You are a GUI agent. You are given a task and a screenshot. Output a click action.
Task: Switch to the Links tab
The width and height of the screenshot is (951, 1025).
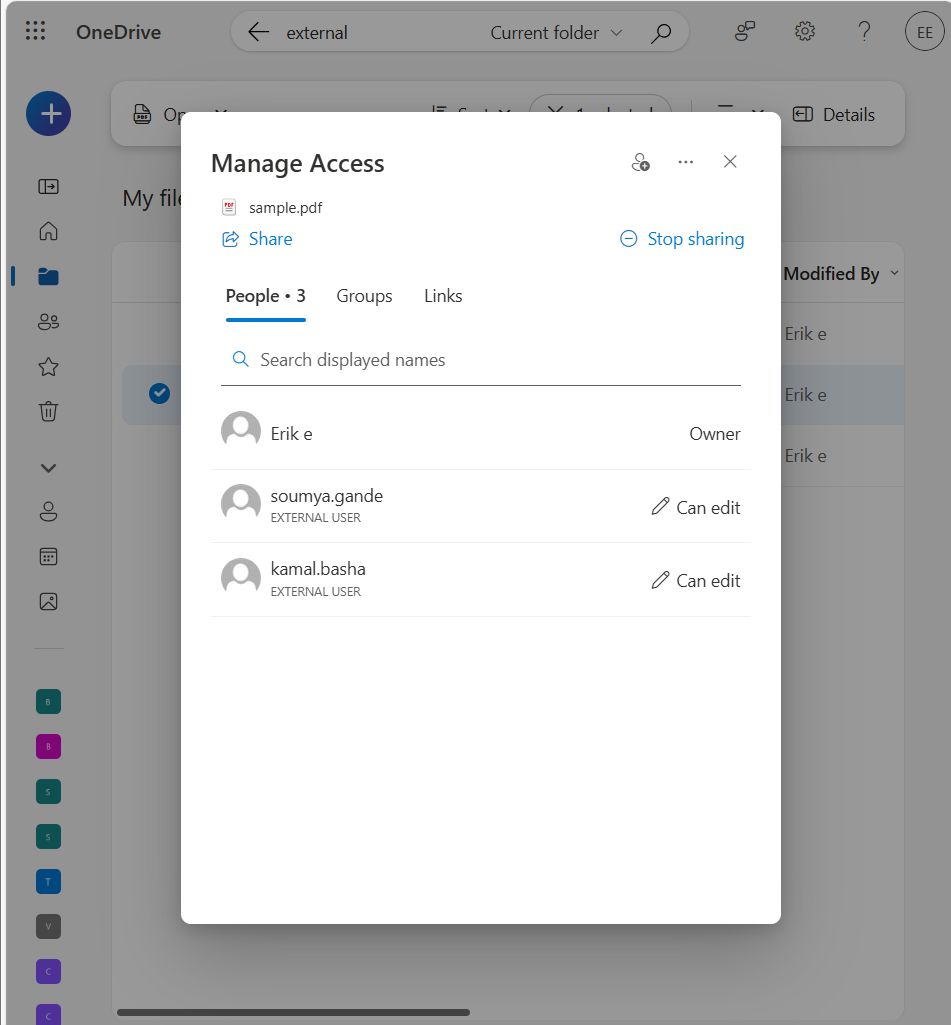[443, 296]
